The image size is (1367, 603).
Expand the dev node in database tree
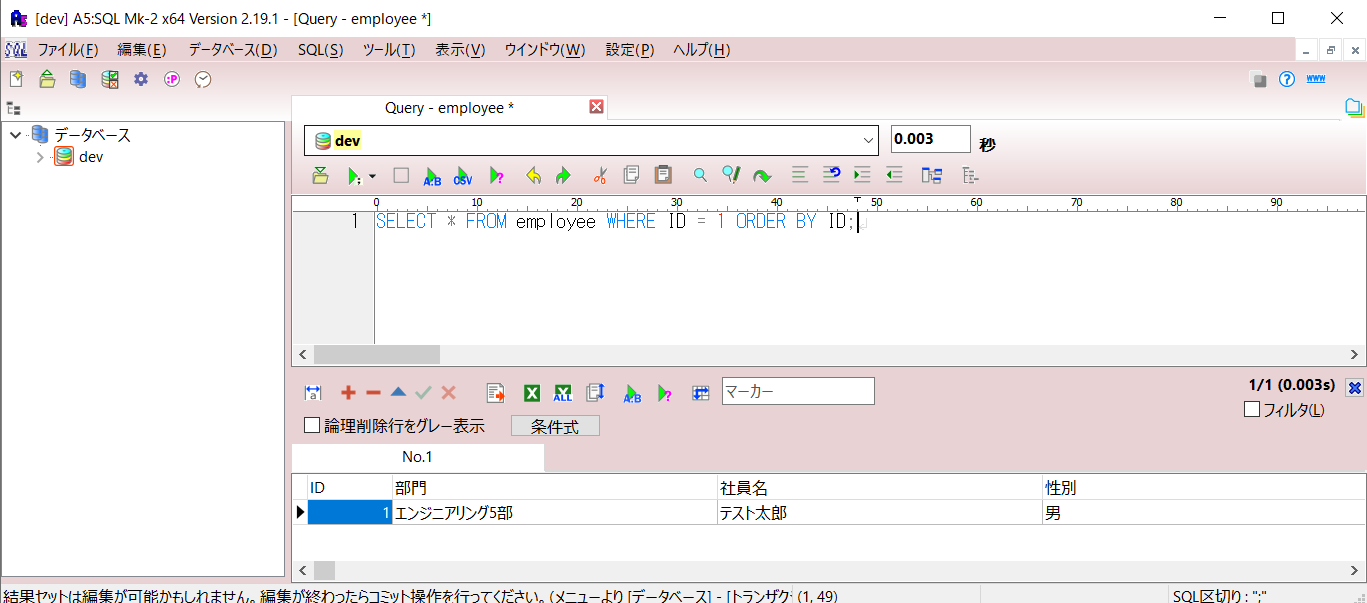[40, 157]
